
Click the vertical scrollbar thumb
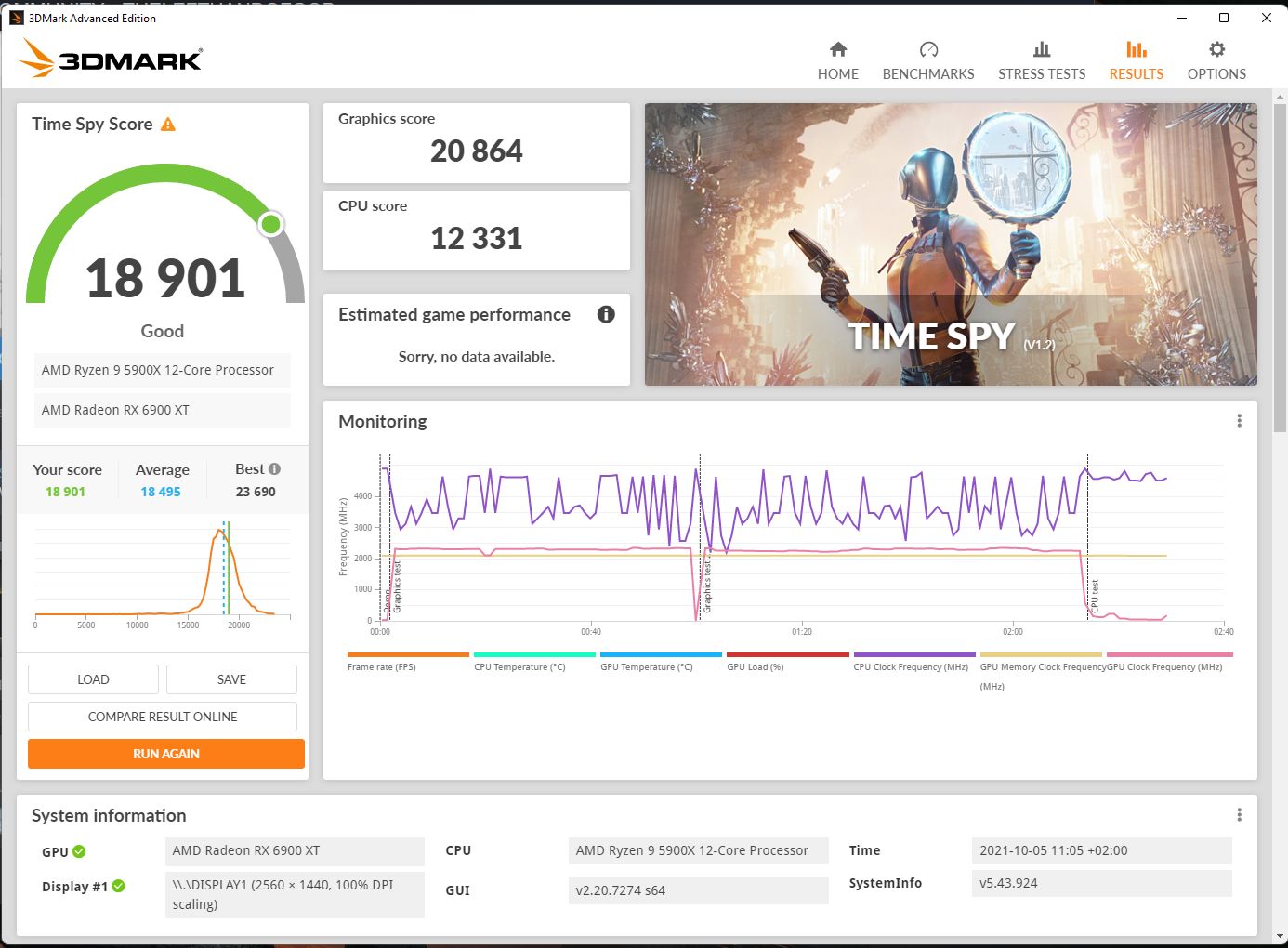pyautogui.click(x=1281, y=267)
